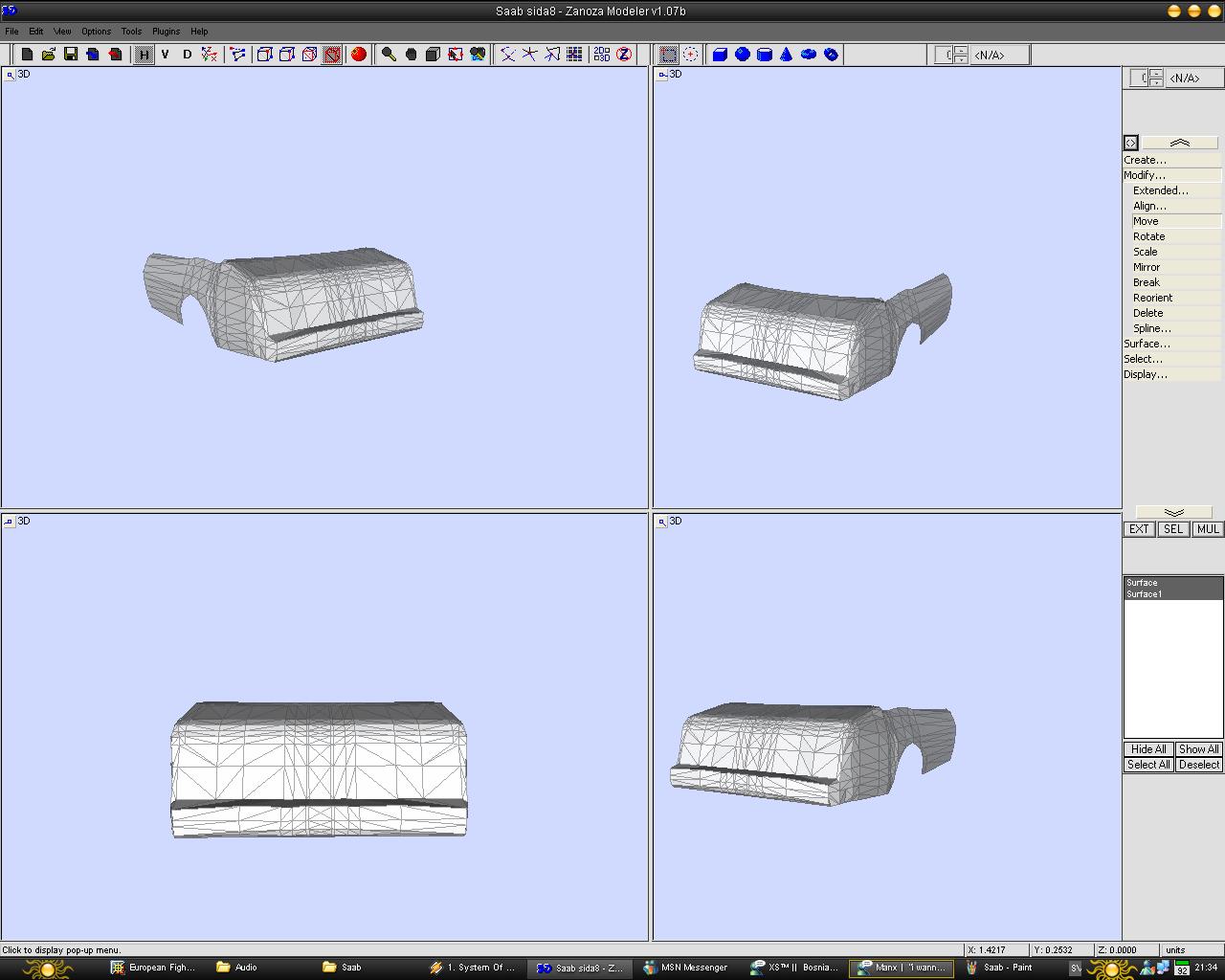
Task: Toggle the H axis constraint button
Action: [144, 55]
